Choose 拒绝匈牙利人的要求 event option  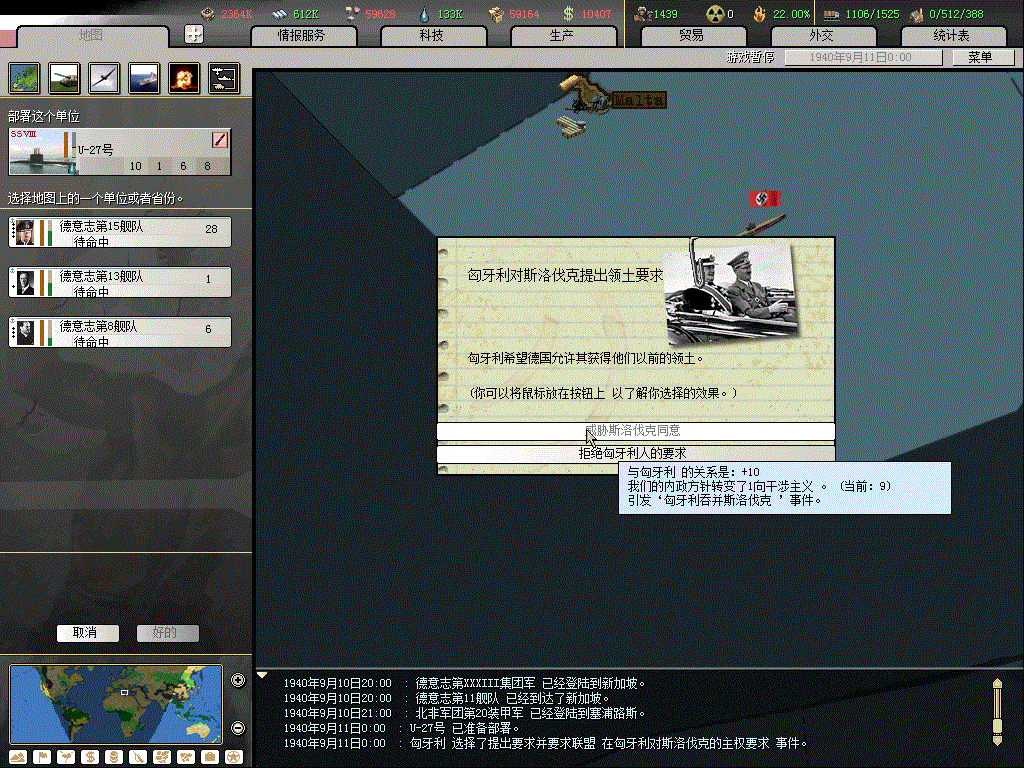click(635, 453)
